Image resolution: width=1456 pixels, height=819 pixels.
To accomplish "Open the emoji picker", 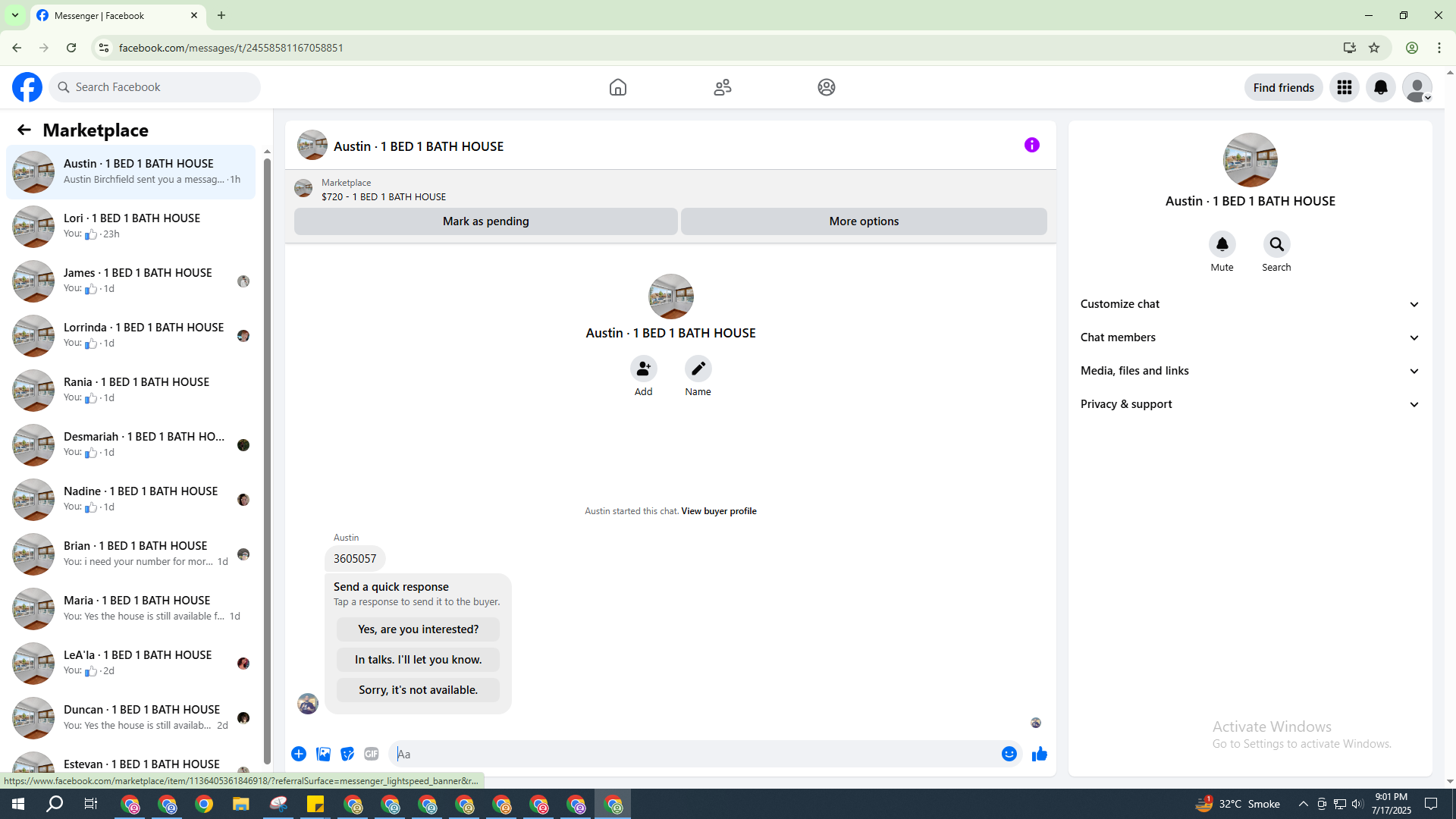I will click(x=1009, y=754).
